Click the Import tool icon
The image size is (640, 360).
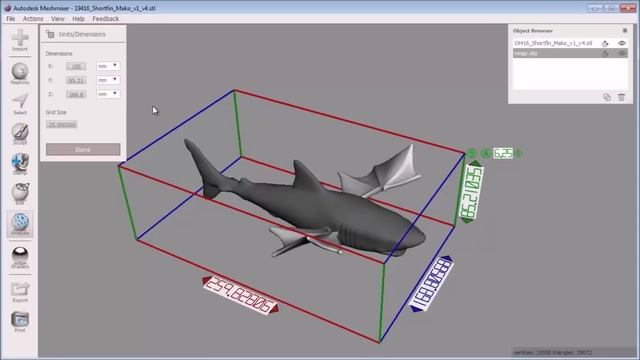point(20,40)
